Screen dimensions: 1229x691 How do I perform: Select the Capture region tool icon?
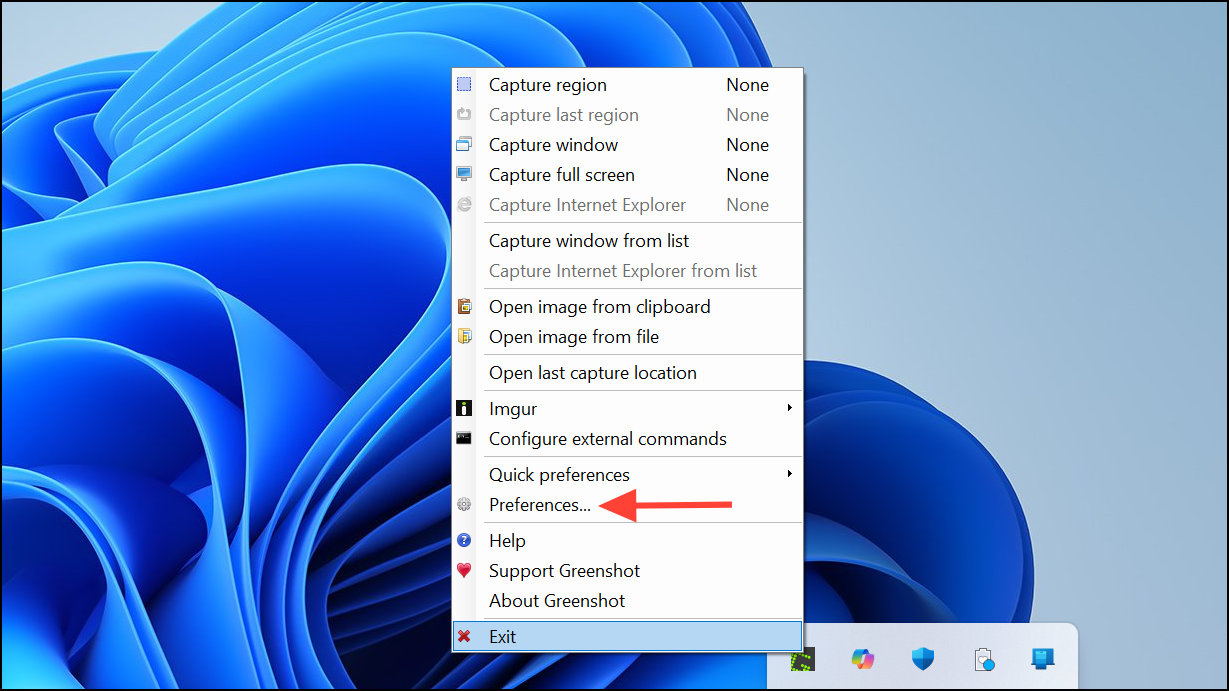464,84
